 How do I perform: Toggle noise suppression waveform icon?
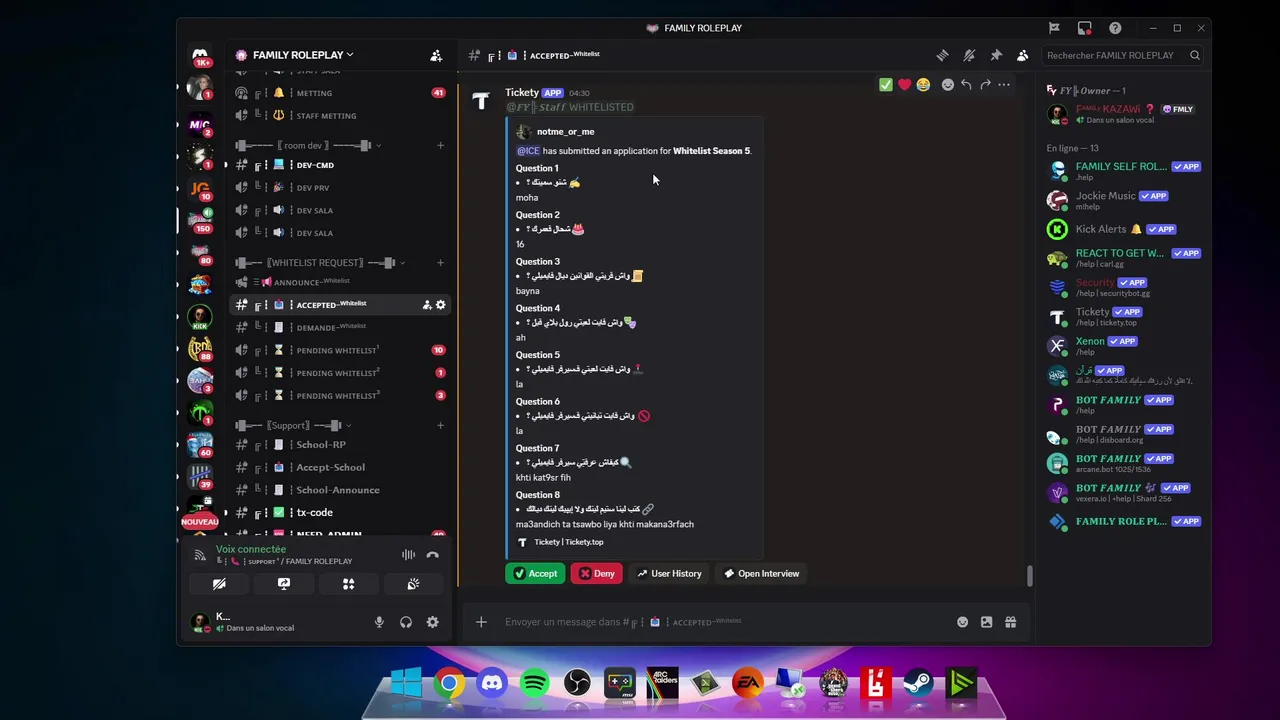pos(408,554)
